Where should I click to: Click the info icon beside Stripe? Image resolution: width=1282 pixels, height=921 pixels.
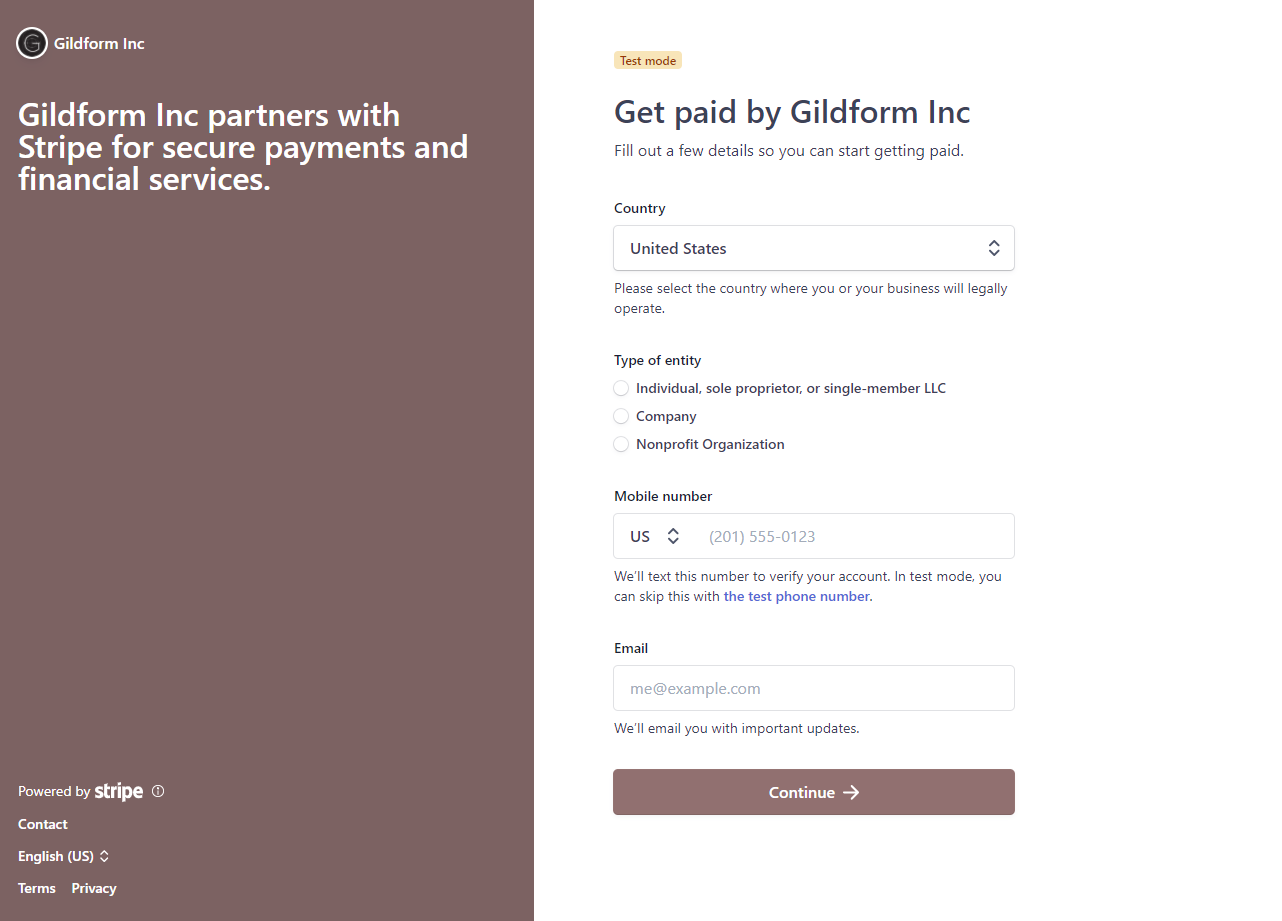point(158,791)
